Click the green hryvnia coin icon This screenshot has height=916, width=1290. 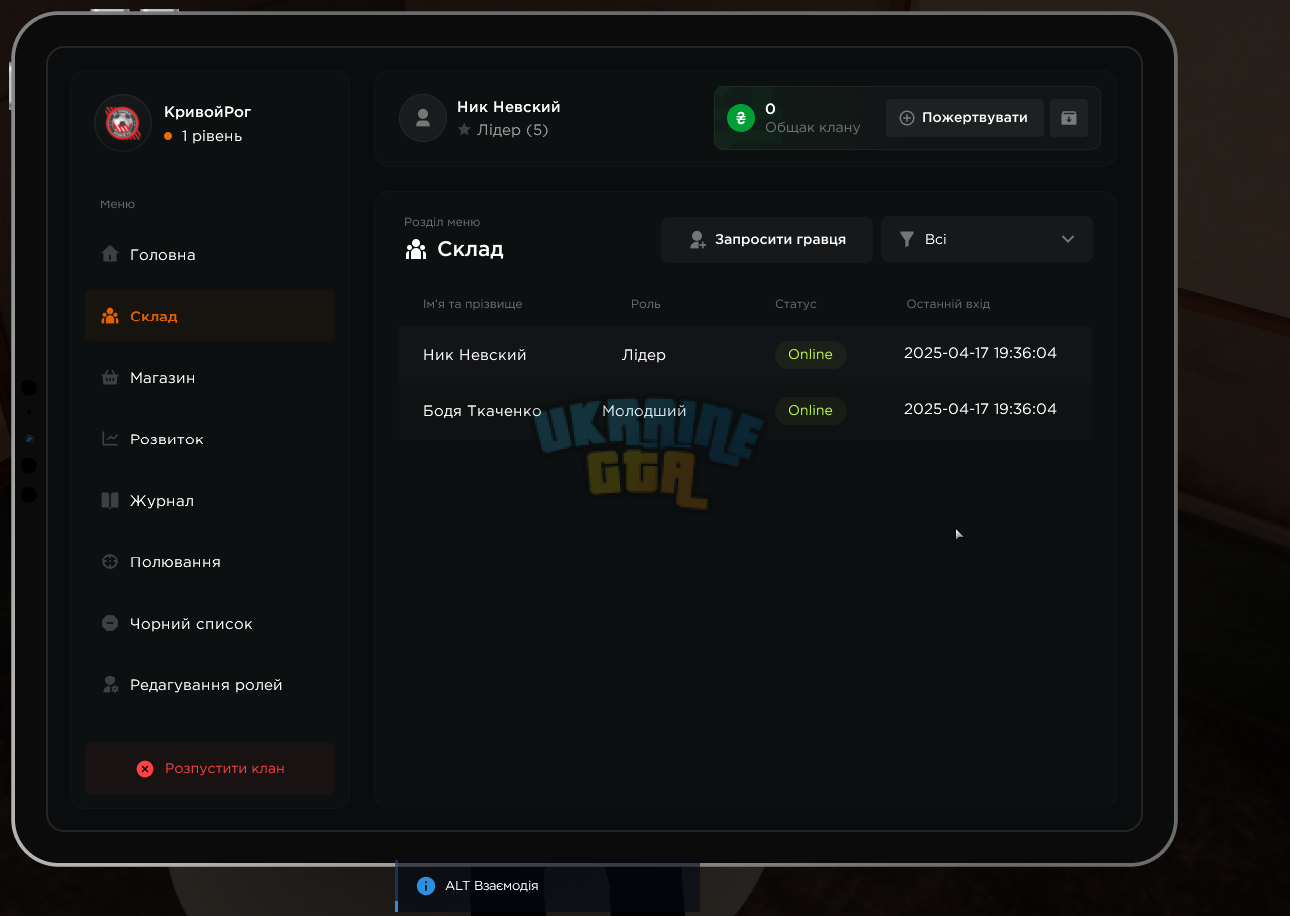(x=741, y=118)
